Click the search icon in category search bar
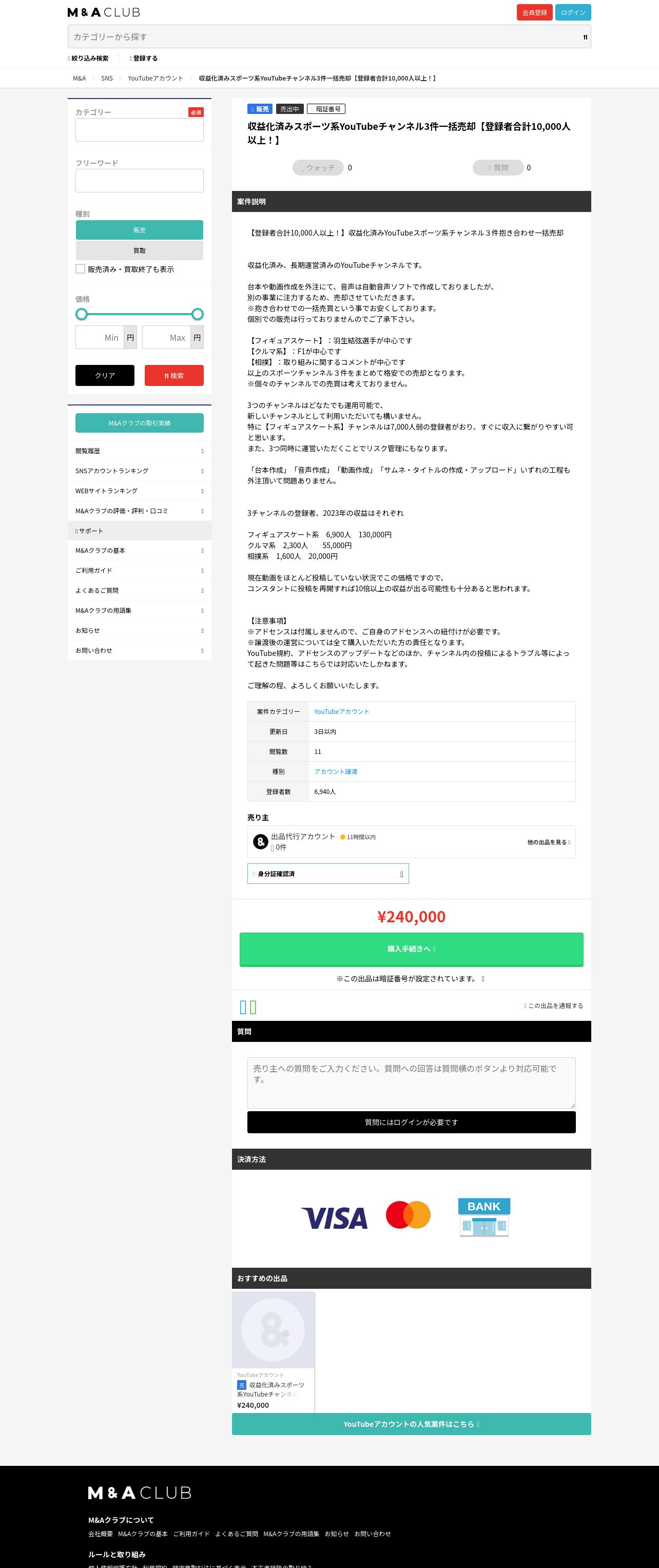659x1568 pixels. tap(585, 37)
